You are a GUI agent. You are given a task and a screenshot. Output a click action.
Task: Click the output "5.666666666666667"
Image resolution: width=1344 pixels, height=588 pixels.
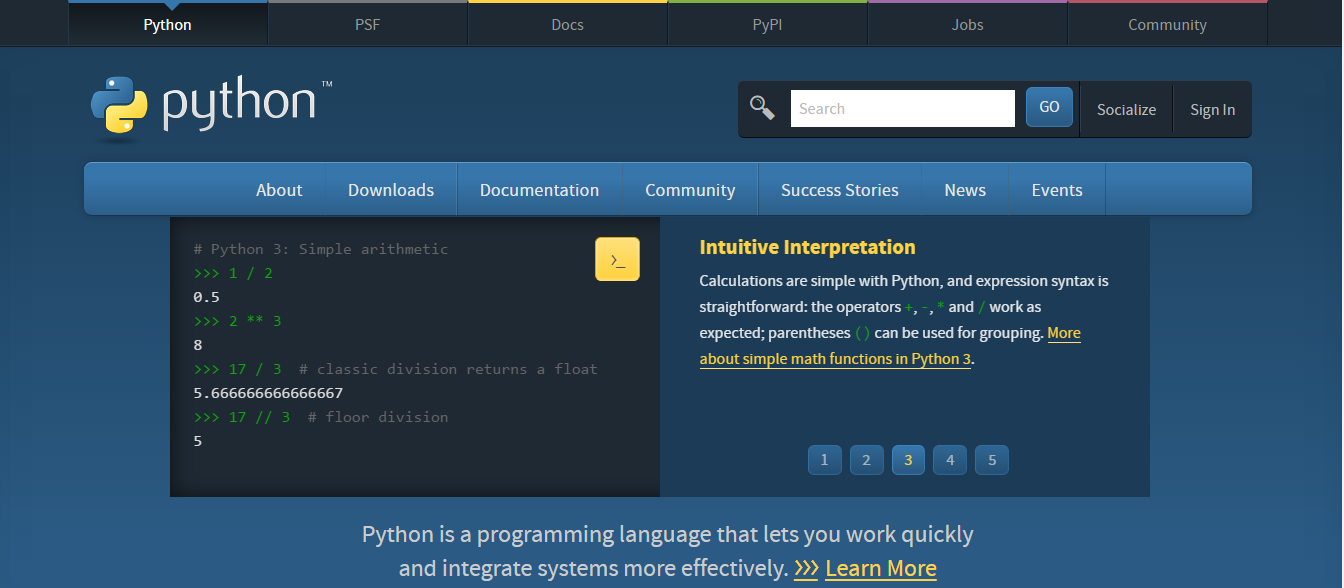(268, 393)
